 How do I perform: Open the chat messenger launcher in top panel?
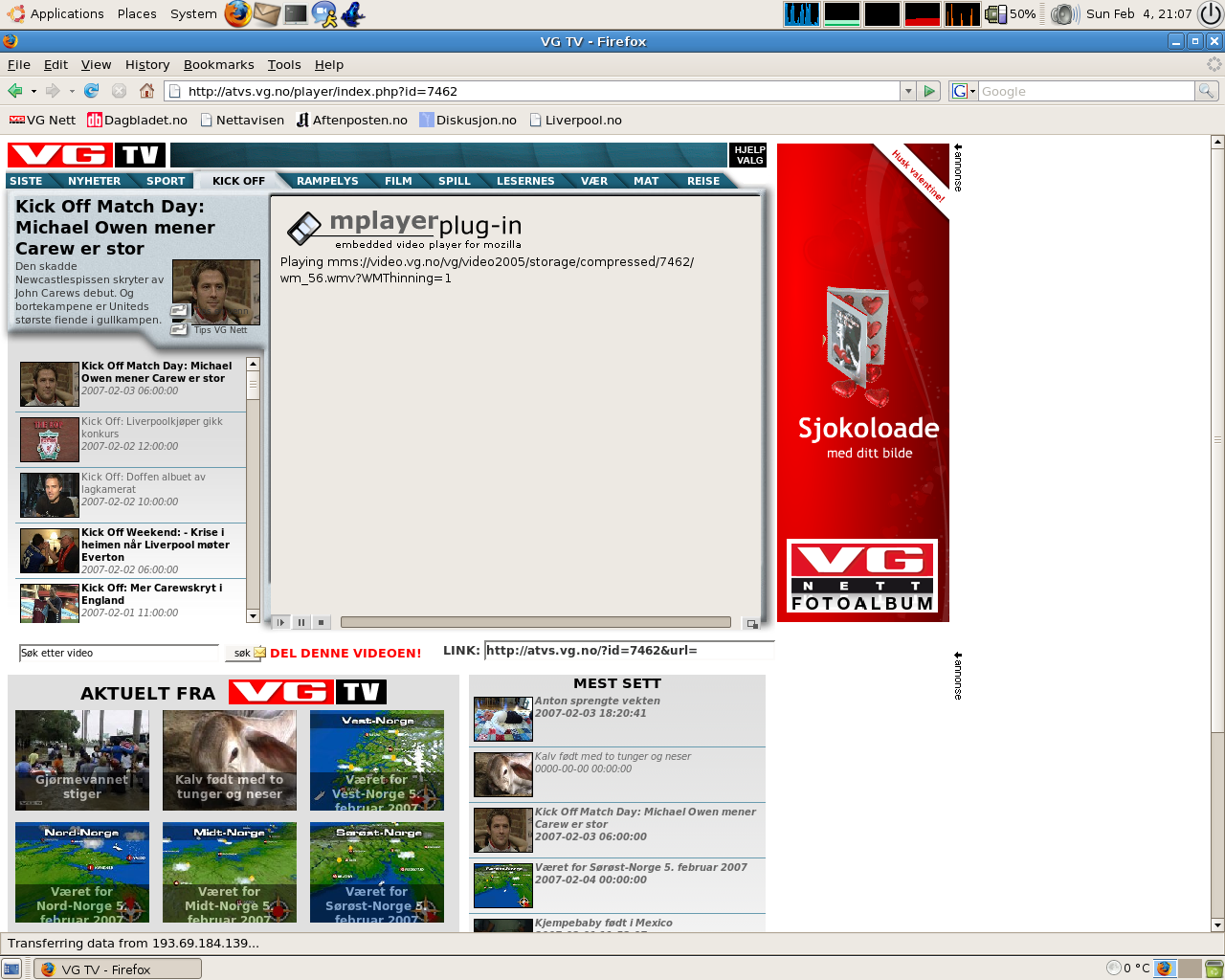[x=324, y=13]
